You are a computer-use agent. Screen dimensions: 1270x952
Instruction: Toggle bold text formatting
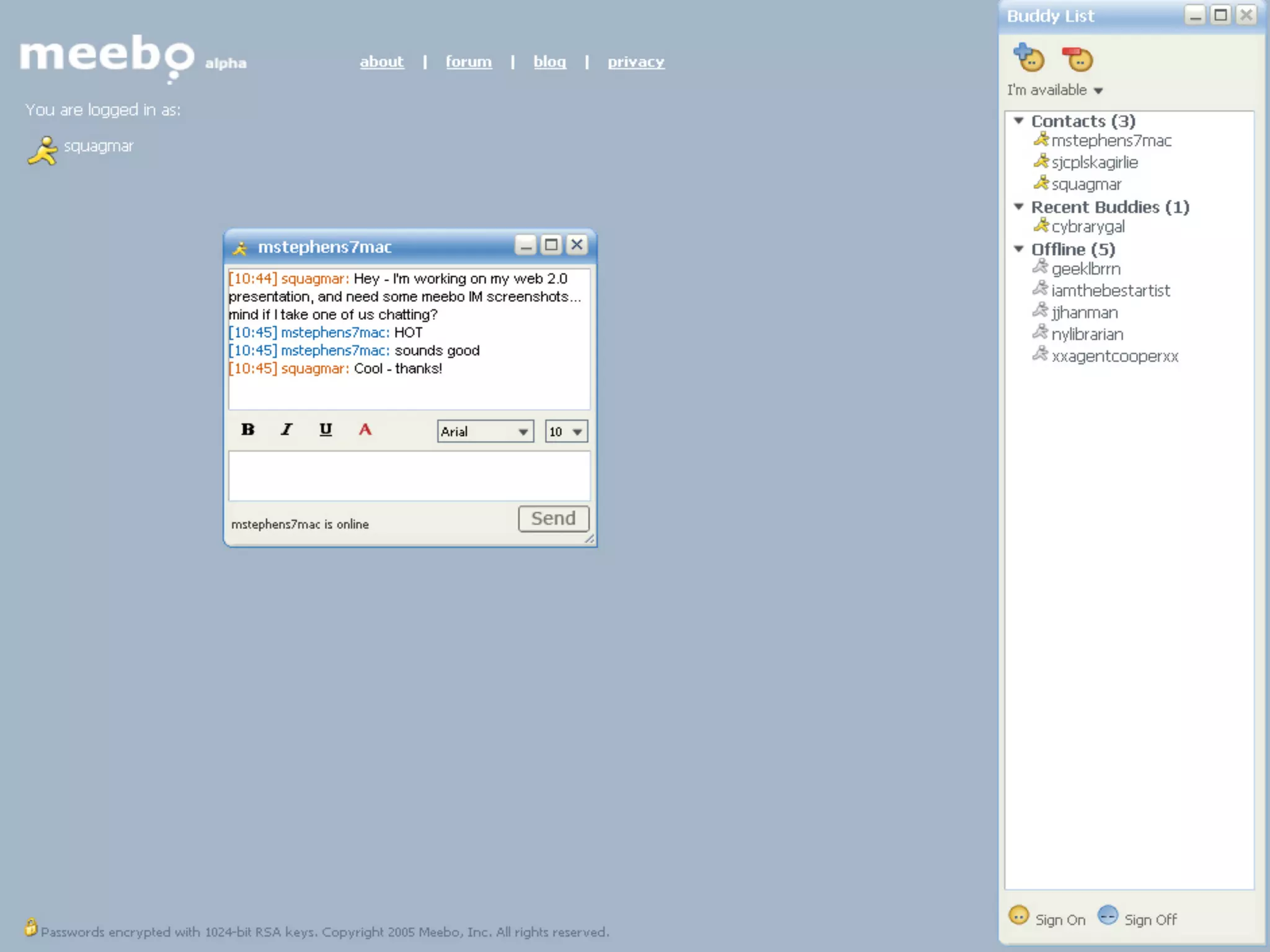(247, 430)
